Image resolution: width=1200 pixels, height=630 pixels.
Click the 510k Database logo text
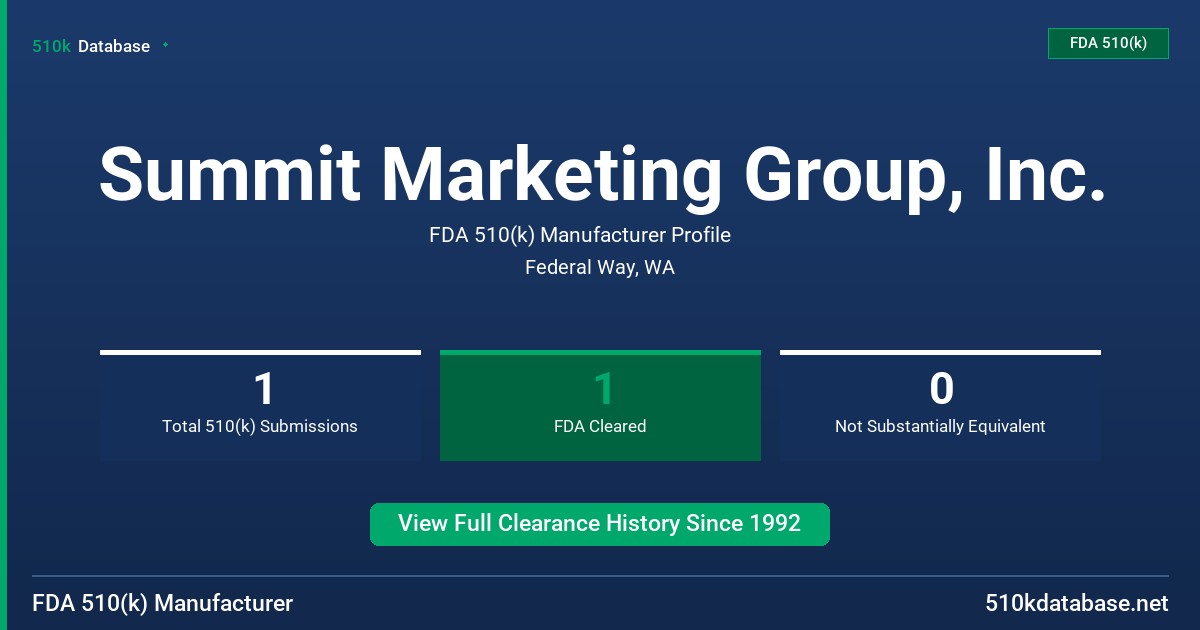(91, 46)
